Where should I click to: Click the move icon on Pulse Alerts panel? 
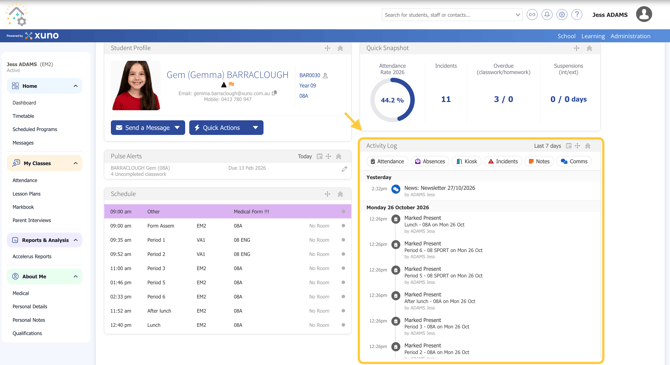coord(328,156)
